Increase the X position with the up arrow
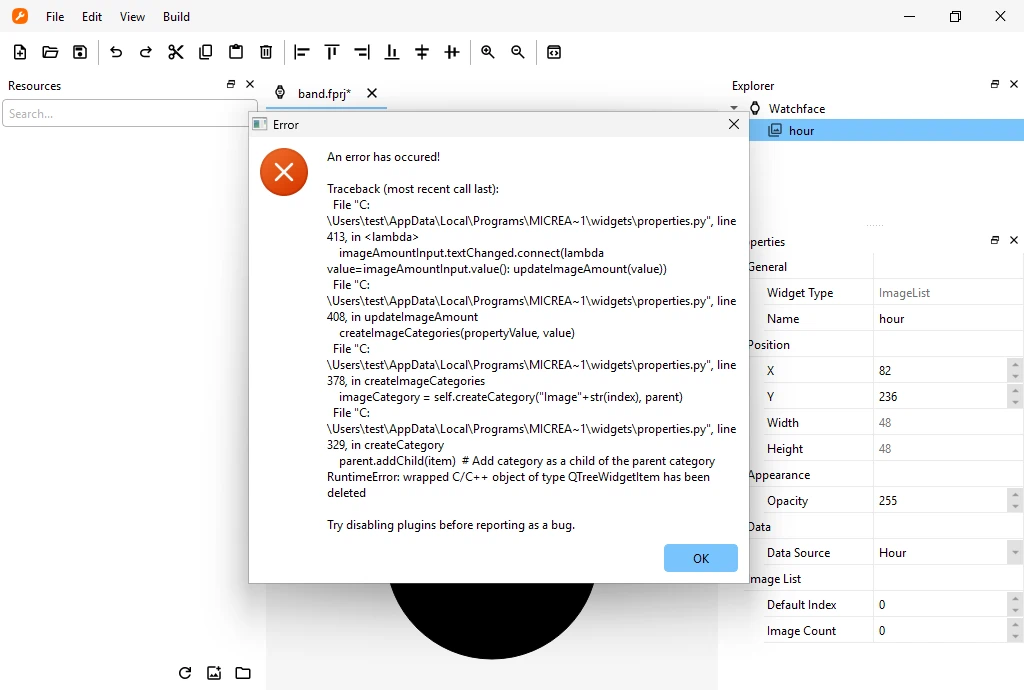This screenshot has width=1024, height=690. [x=1015, y=365]
